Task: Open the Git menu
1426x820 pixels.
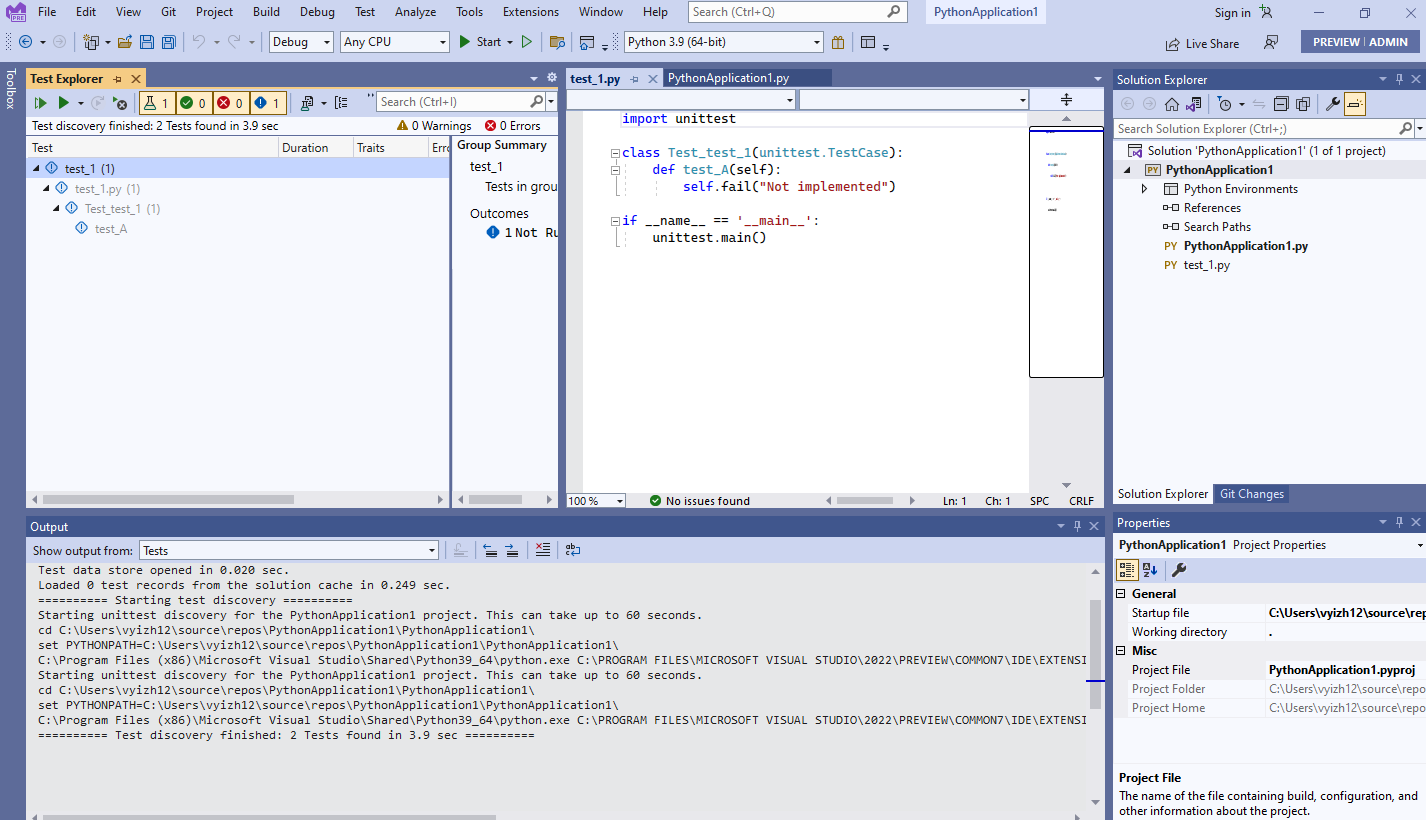Action: 168,12
